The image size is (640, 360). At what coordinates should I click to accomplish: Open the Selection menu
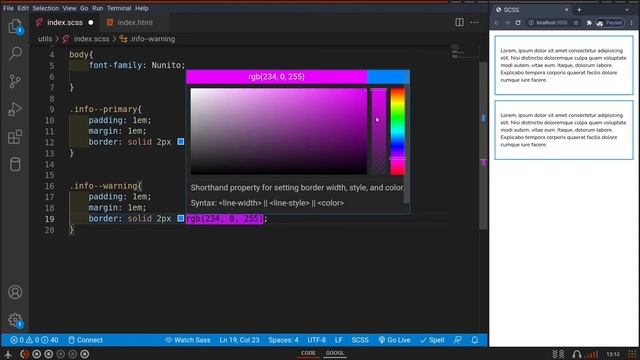pos(45,8)
